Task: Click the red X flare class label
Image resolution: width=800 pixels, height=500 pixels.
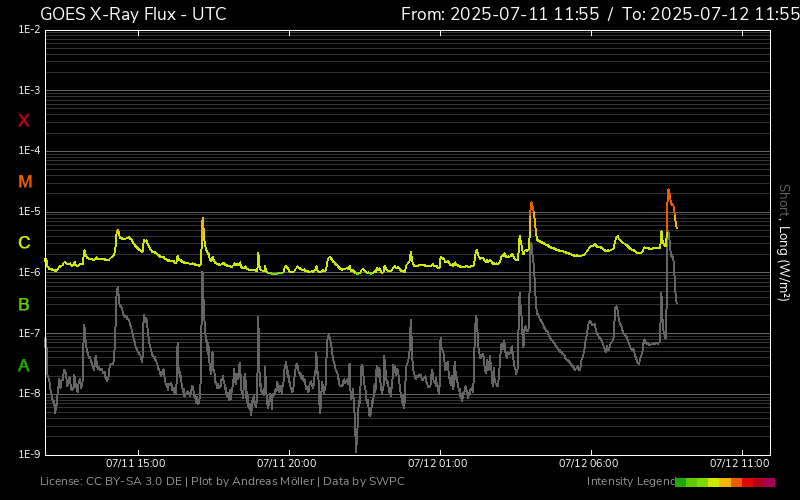Action: coord(24,121)
